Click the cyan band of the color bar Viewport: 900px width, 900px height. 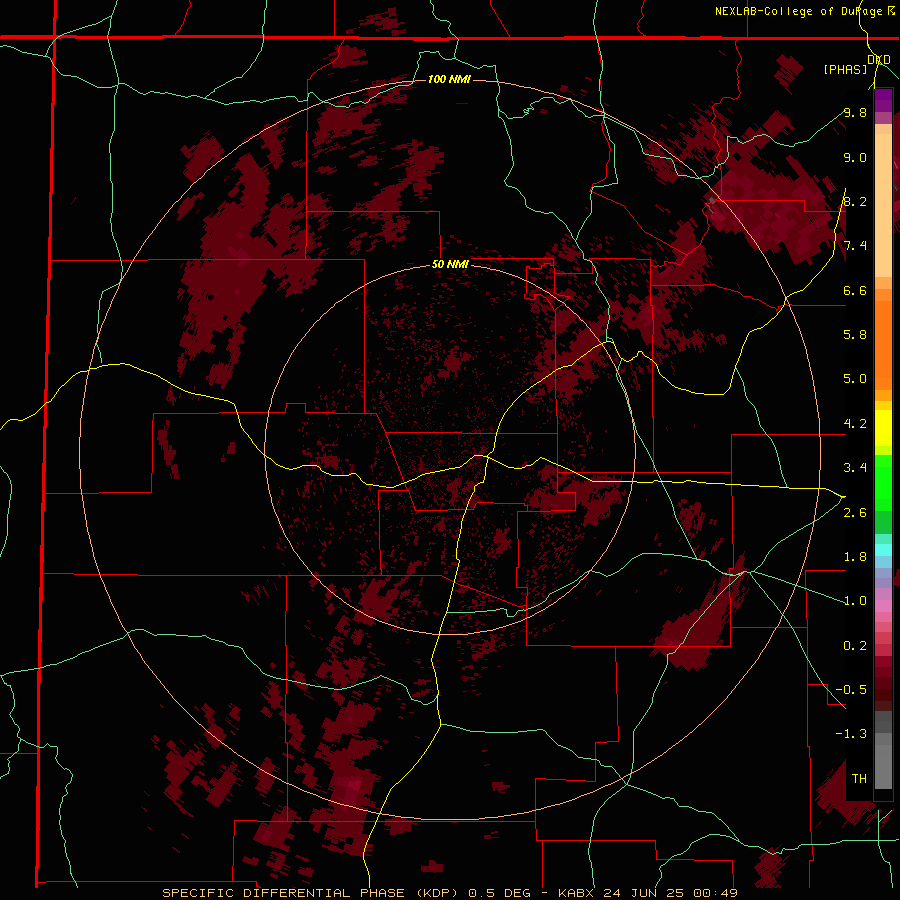[x=883, y=549]
